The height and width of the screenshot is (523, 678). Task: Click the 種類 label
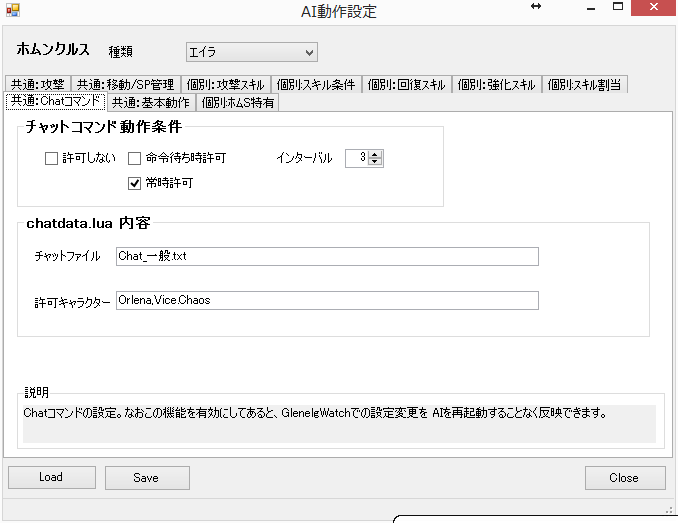click(x=121, y=52)
